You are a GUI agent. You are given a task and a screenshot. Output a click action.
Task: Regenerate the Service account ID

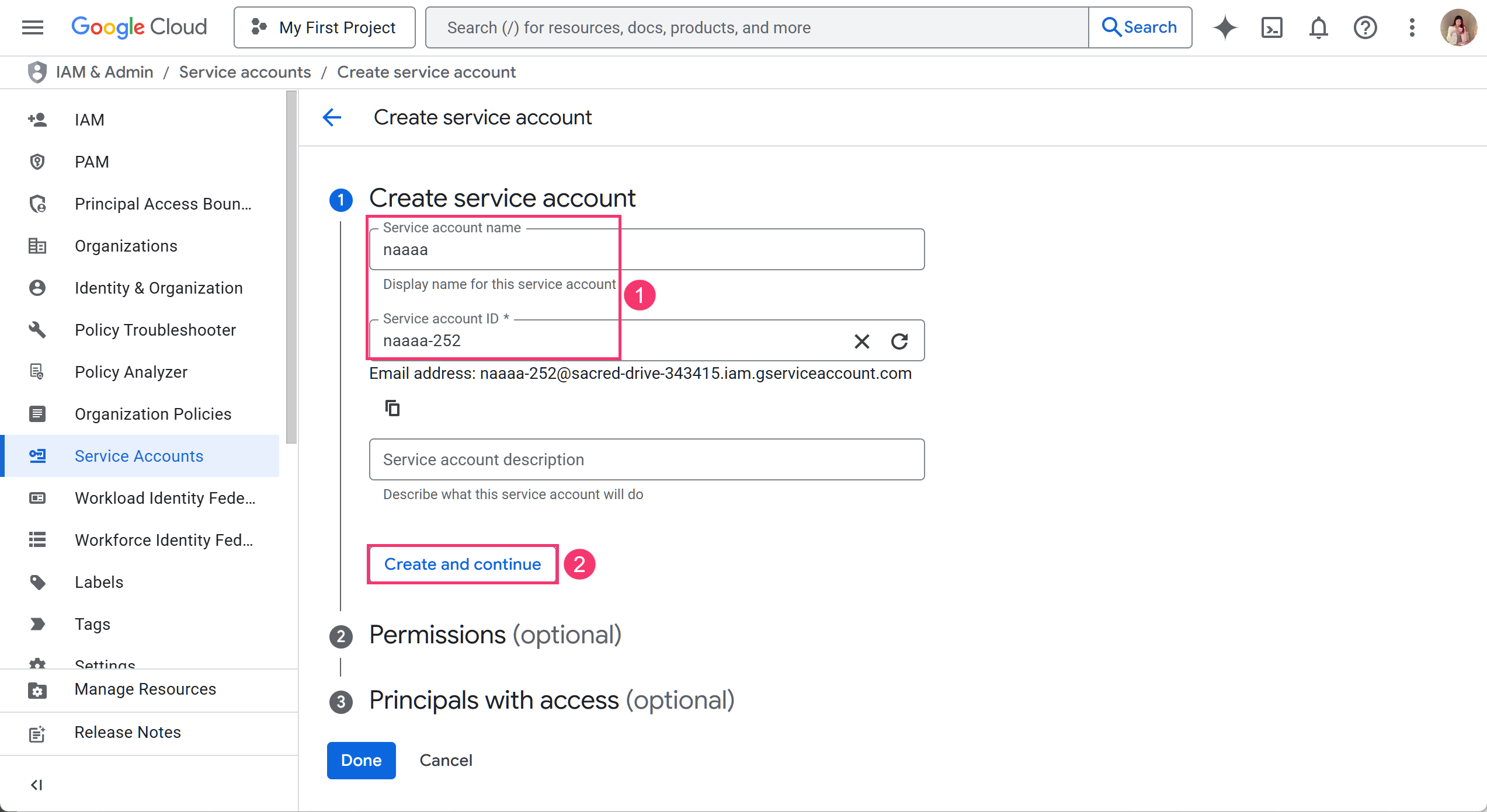click(x=899, y=341)
